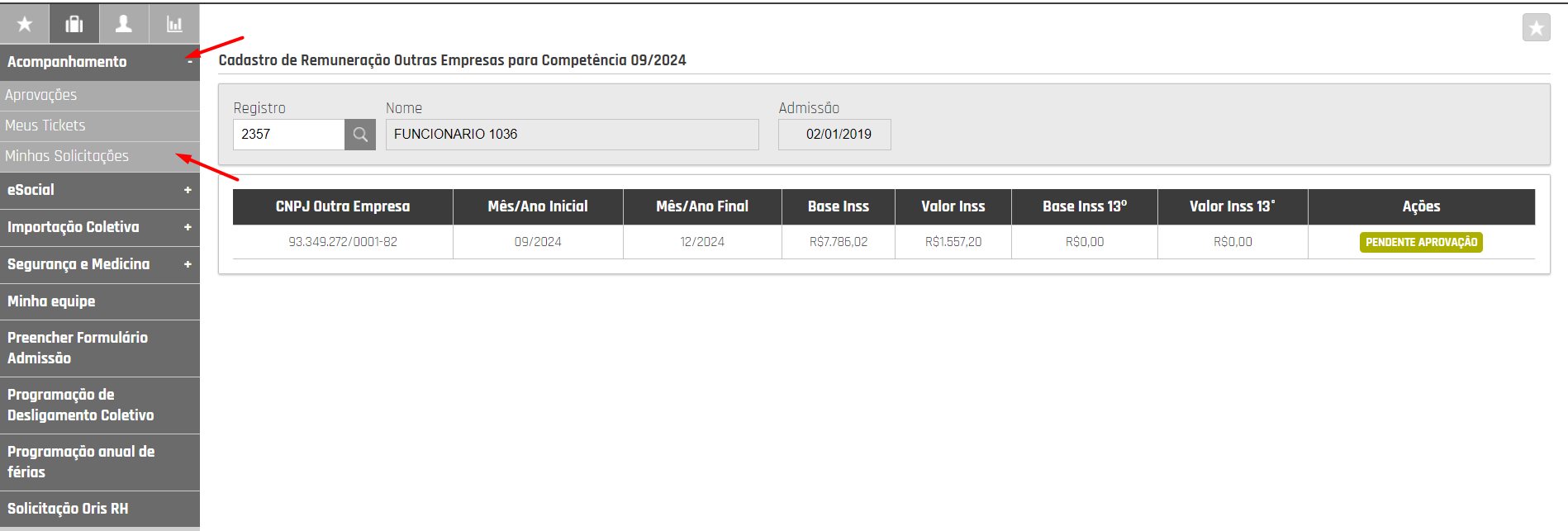Open the bar chart reports tab

[x=174, y=24]
